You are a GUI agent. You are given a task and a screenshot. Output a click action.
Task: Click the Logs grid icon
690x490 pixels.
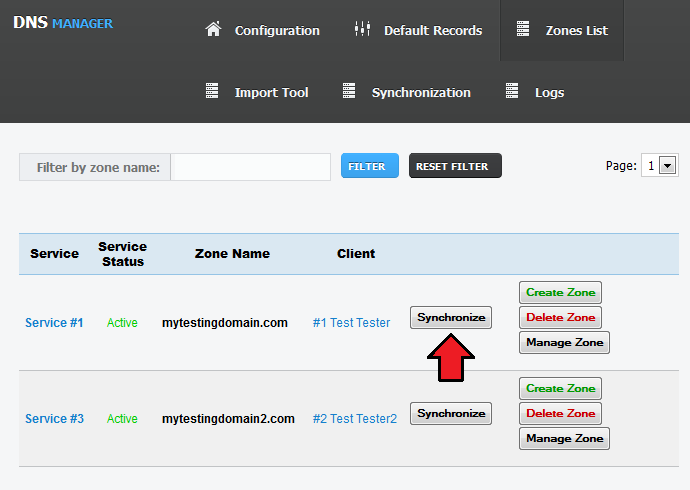tap(513, 91)
